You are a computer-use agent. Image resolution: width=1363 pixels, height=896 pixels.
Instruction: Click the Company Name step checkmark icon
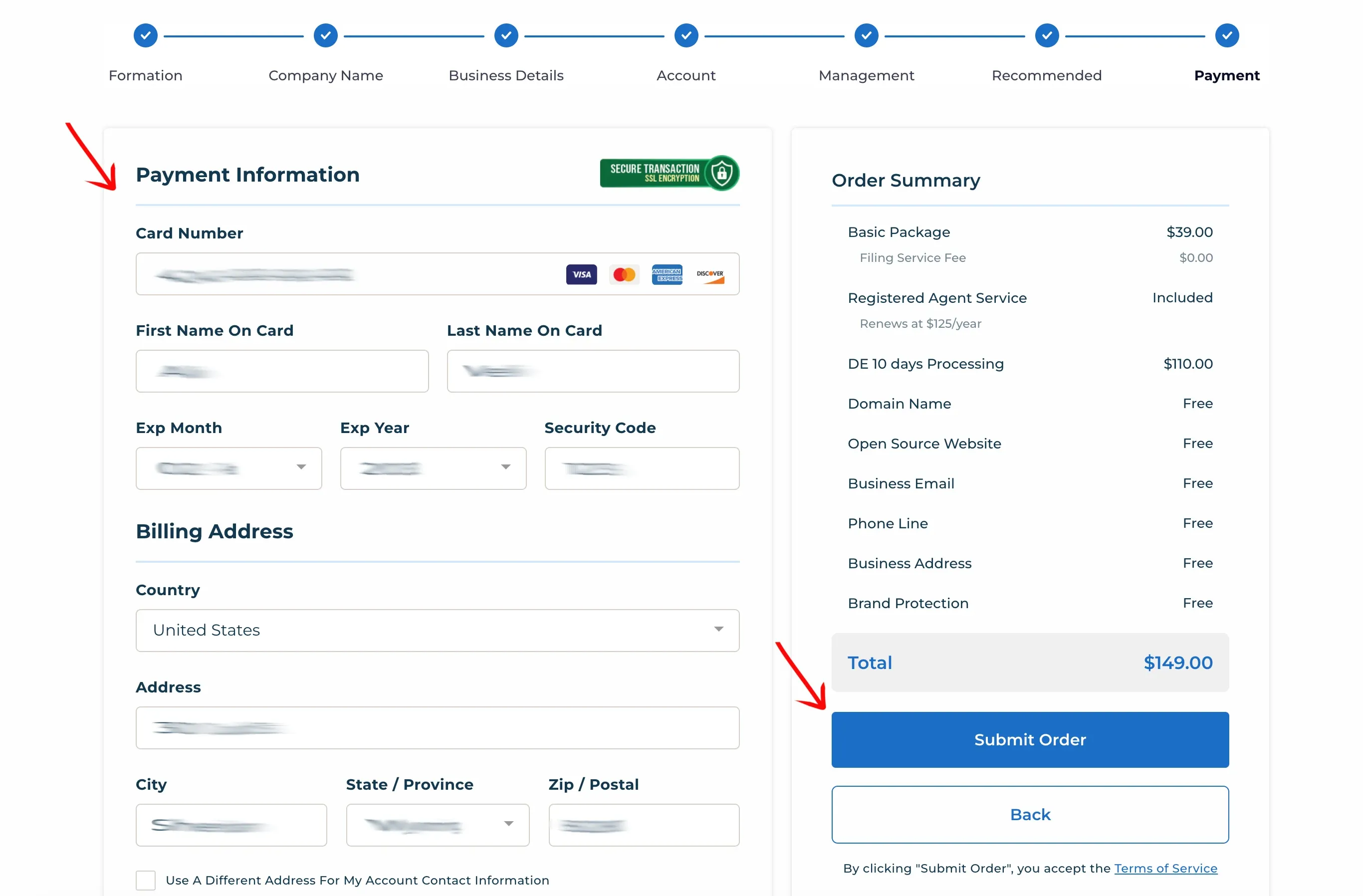[326, 35]
